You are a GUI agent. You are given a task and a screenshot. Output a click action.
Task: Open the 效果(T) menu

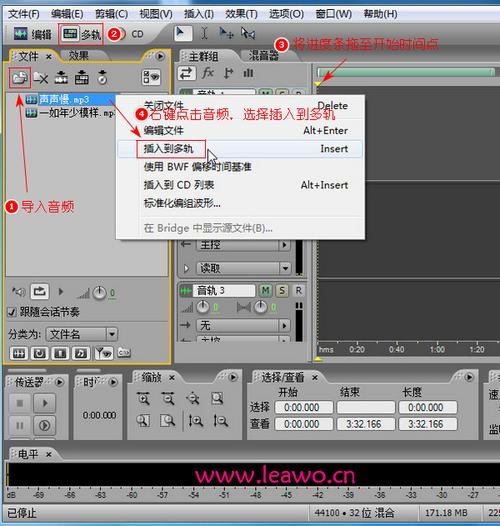(x=241, y=14)
